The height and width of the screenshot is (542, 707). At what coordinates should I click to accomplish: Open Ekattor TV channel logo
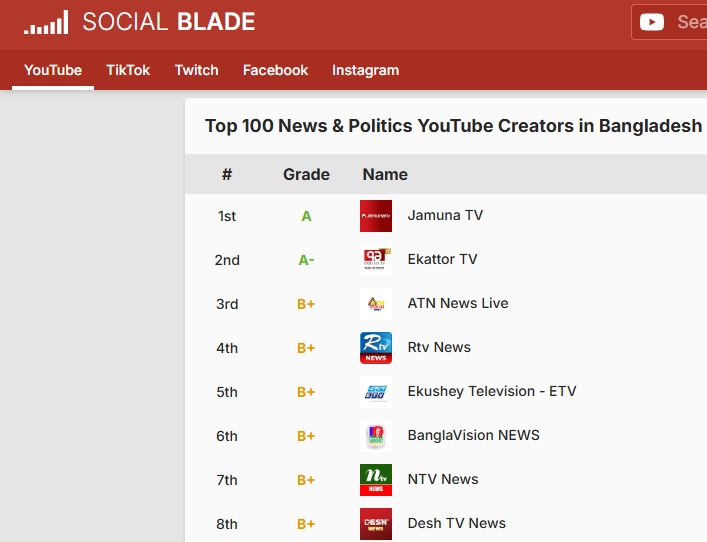376,260
